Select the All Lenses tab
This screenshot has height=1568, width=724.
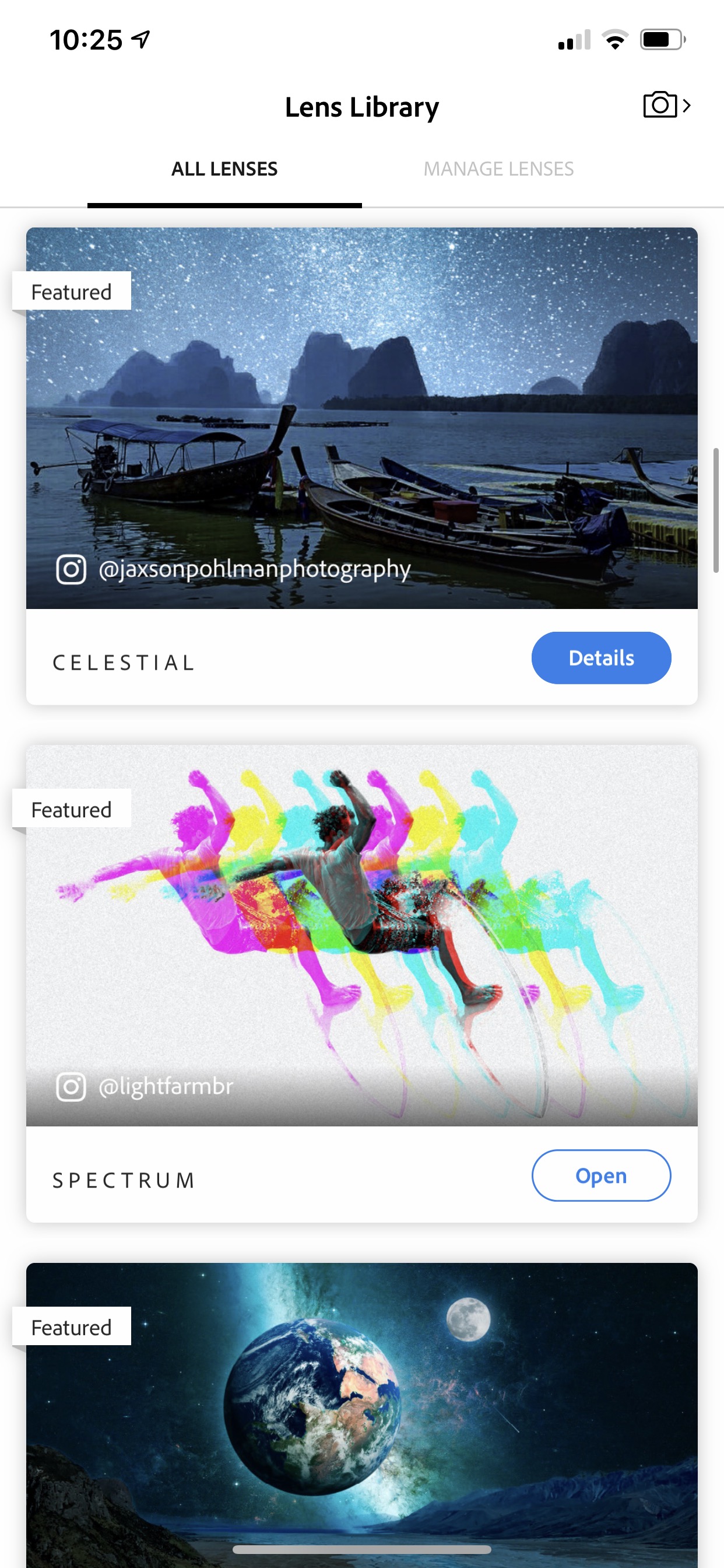(x=224, y=169)
